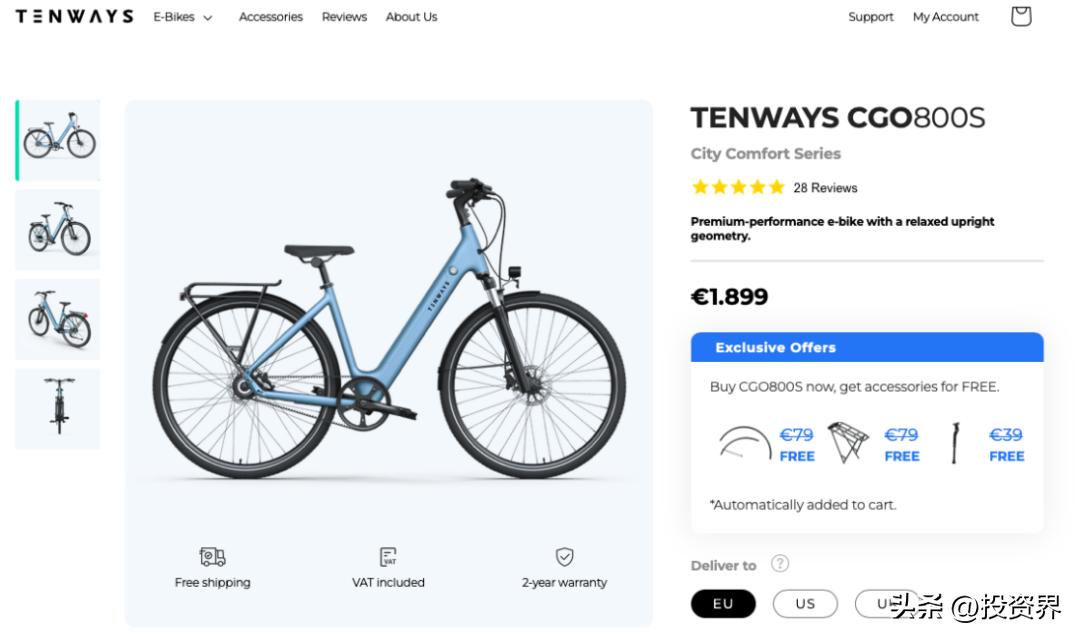This screenshot has width=1080, height=639.
Task: Open the Support link
Action: (x=870, y=17)
